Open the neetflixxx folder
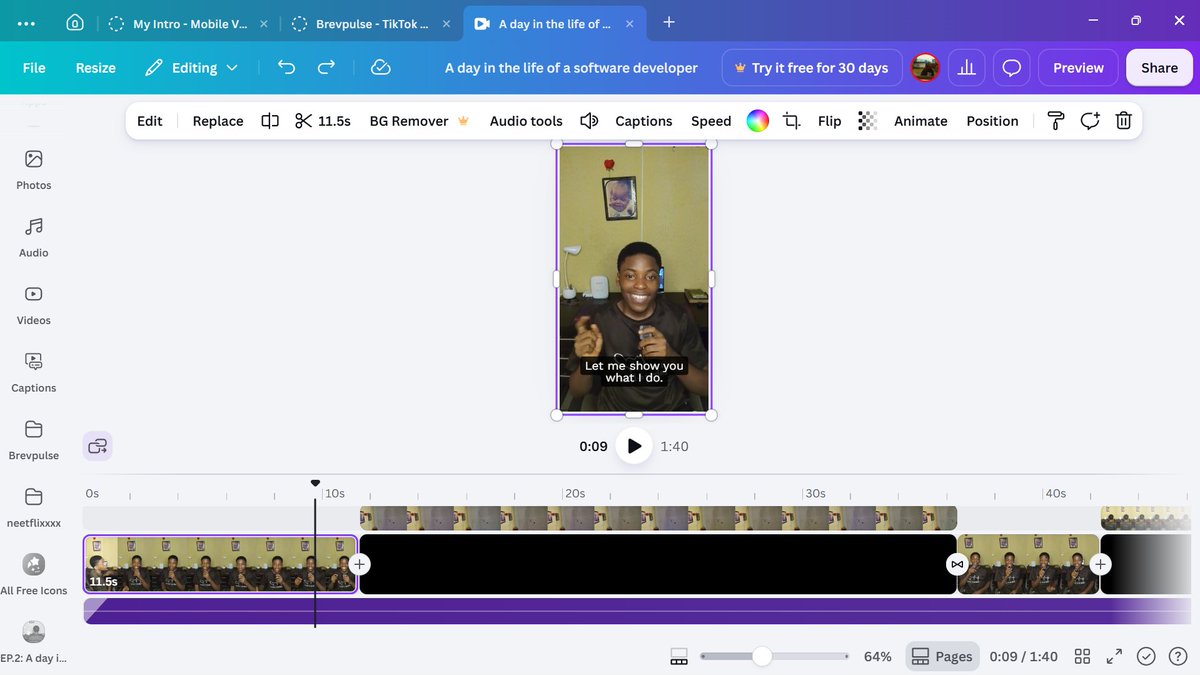The width and height of the screenshot is (1200, 675). [34, 508]
